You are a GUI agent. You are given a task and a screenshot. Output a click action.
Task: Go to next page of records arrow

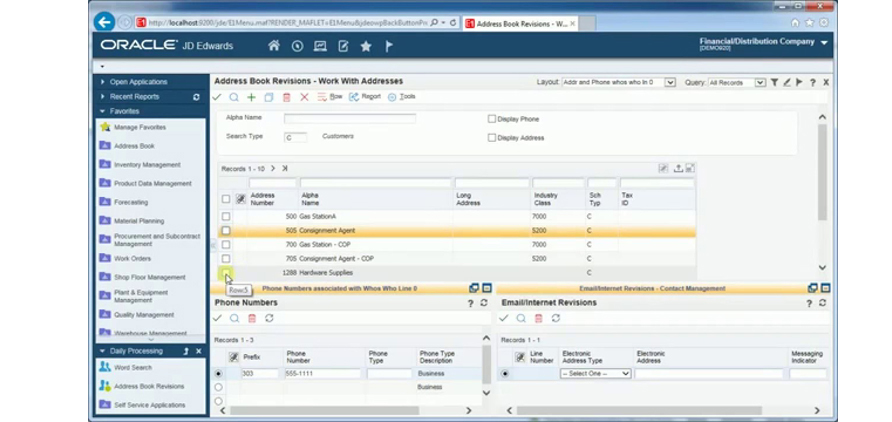click(272, 168)
